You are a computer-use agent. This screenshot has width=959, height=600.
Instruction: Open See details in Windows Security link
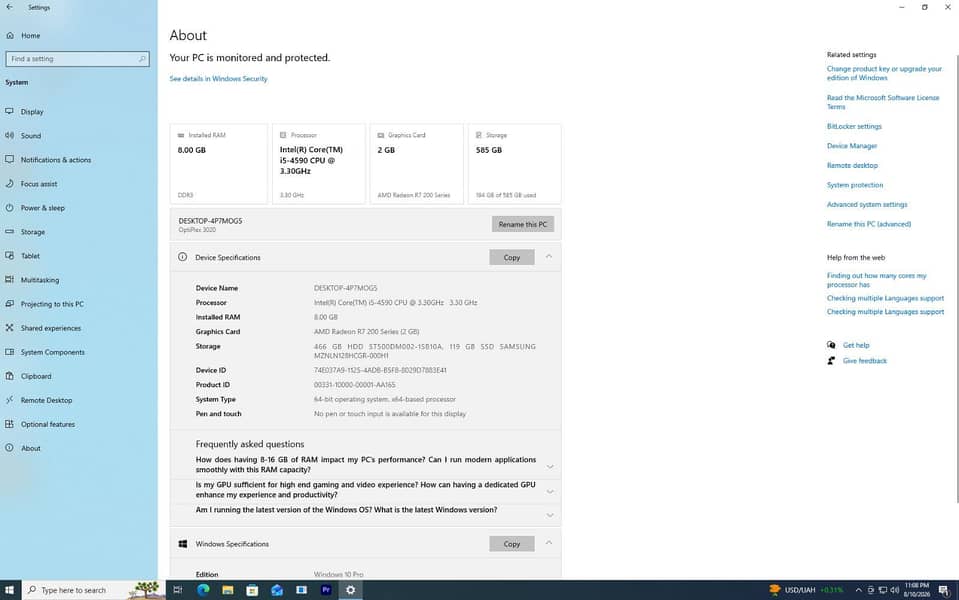(x=218, y=79)
